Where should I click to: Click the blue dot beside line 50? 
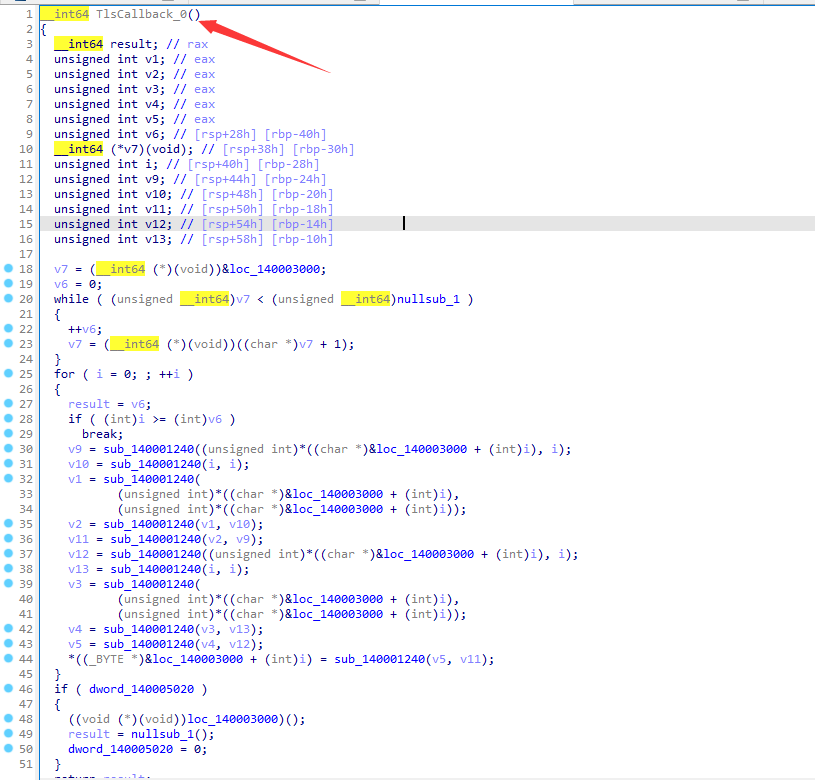click(x=8, y=748)
